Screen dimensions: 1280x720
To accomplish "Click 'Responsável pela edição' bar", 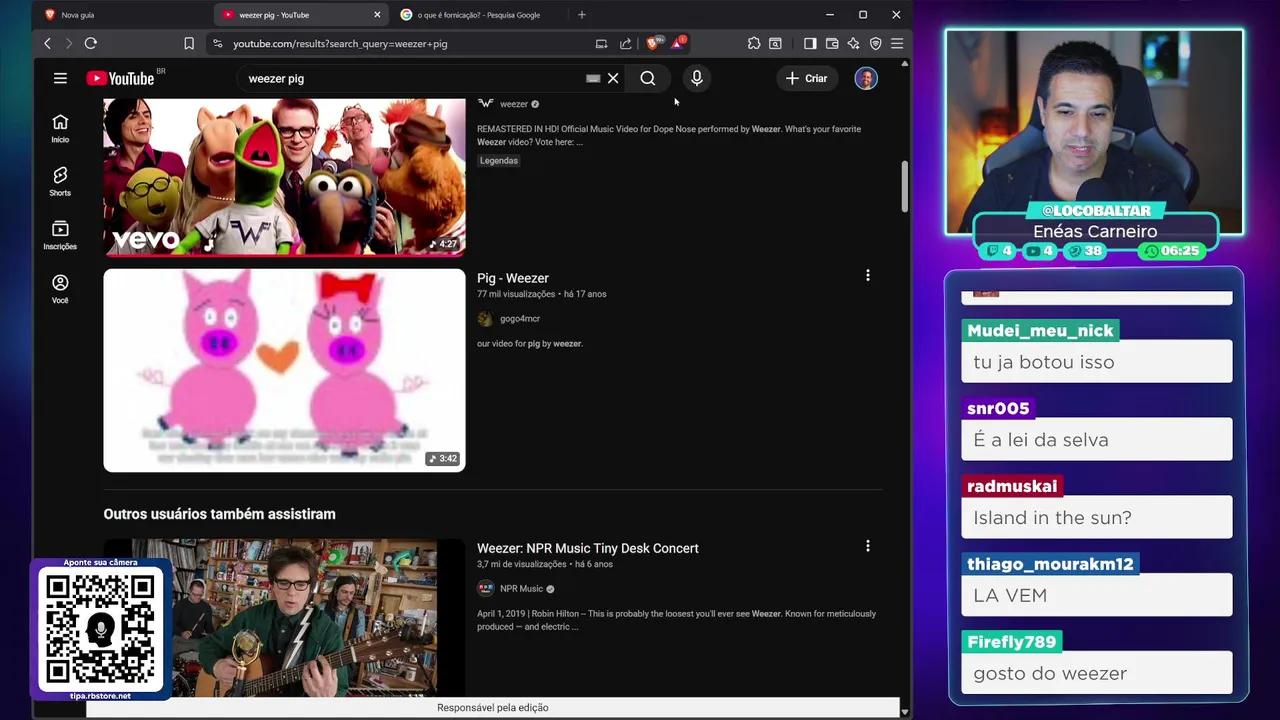I will coord(493,708).
